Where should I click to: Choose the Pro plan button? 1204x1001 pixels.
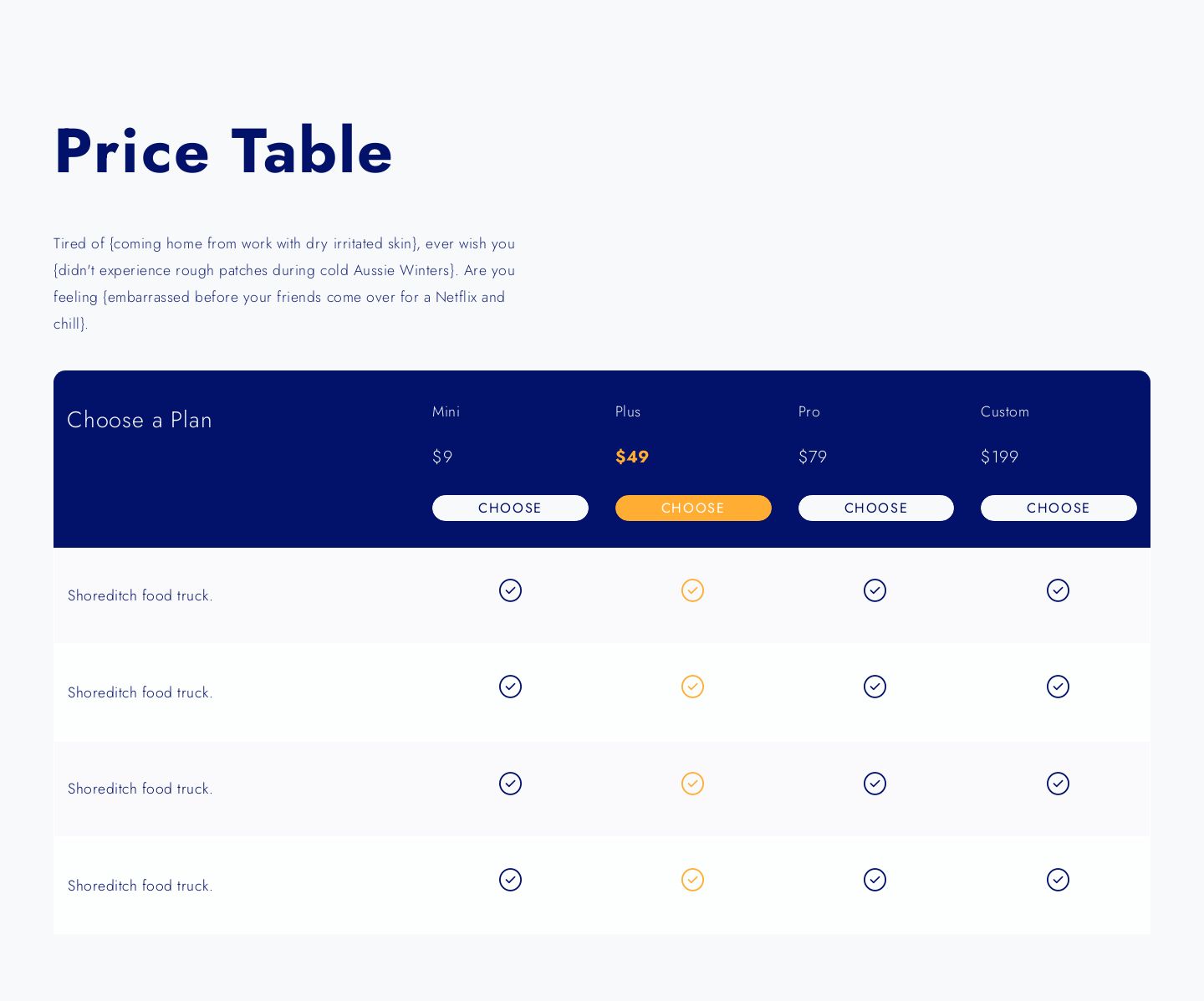click(x=875, y=508)
